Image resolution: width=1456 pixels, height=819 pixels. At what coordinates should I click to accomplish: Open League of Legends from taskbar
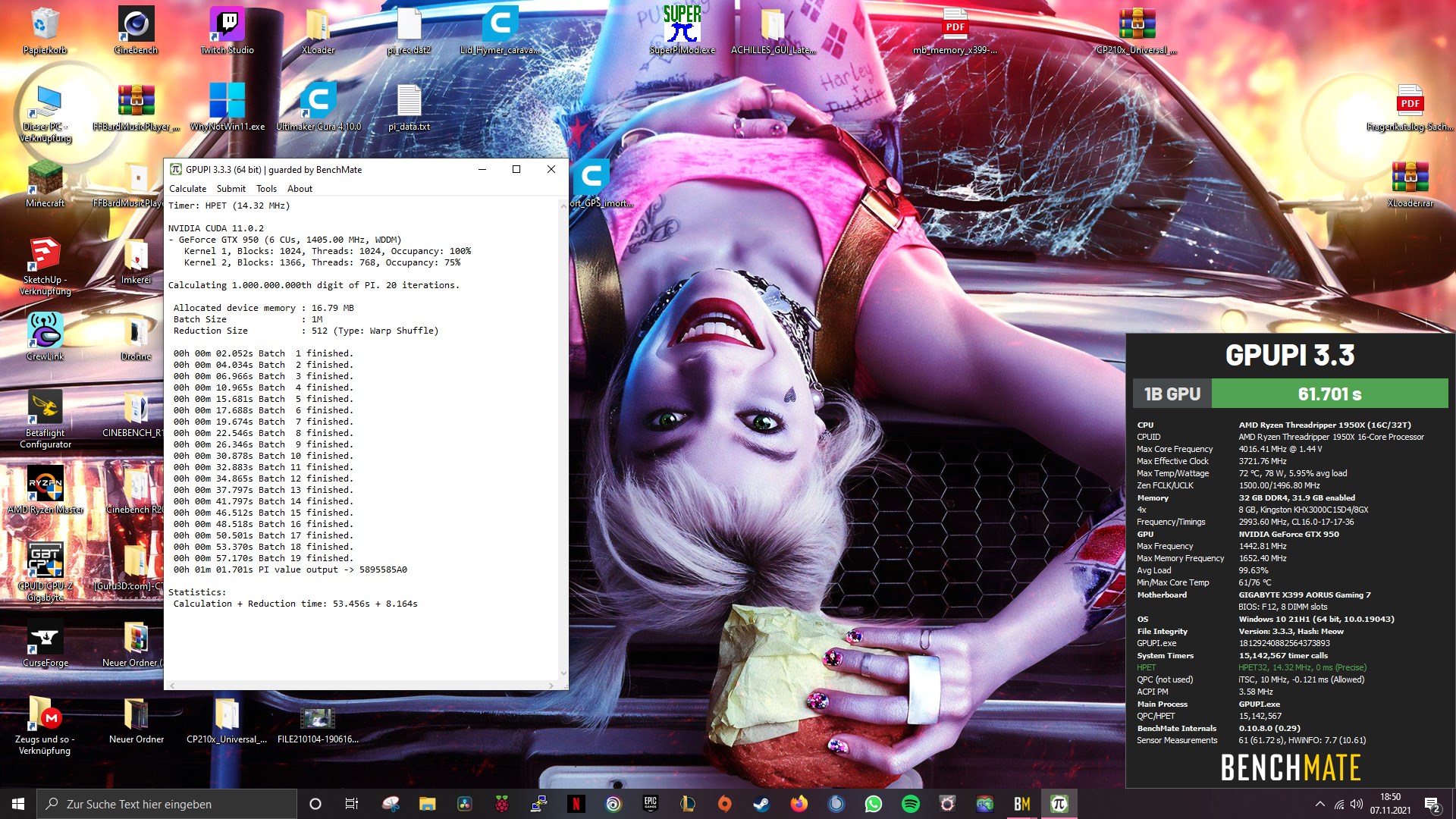click(x=687, y=804)
